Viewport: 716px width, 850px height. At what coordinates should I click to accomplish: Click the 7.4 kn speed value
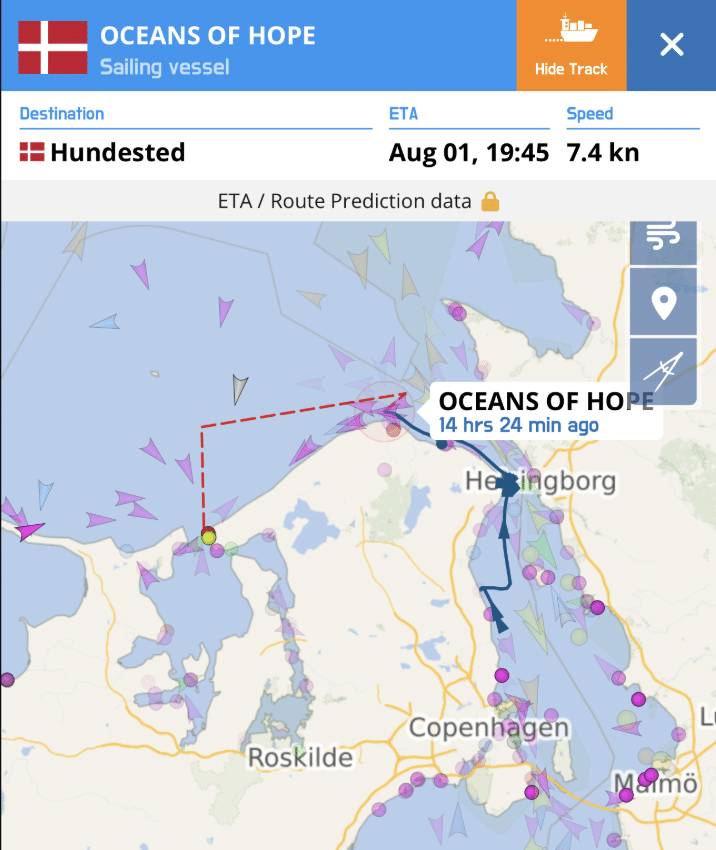pos(602,153)
